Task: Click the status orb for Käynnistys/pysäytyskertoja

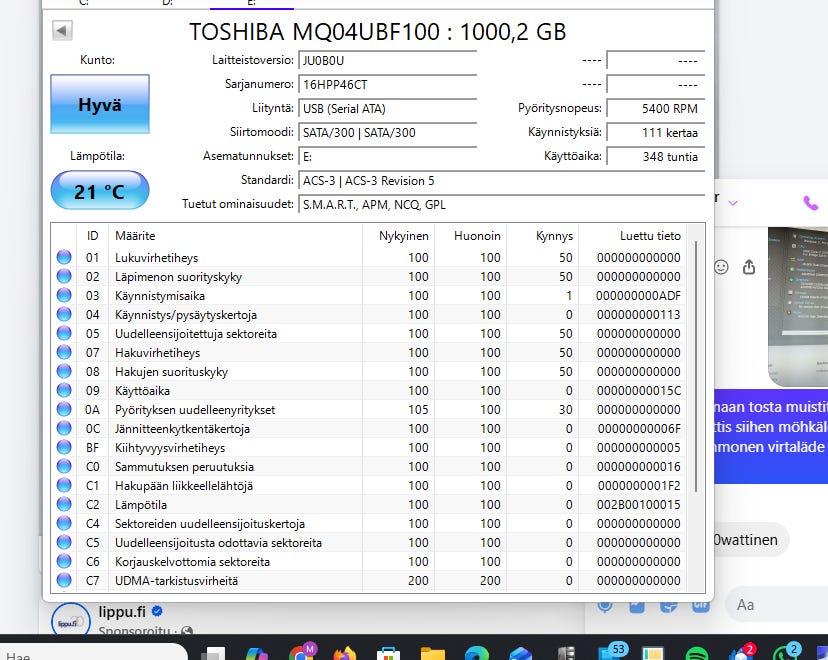Action: 64,314
